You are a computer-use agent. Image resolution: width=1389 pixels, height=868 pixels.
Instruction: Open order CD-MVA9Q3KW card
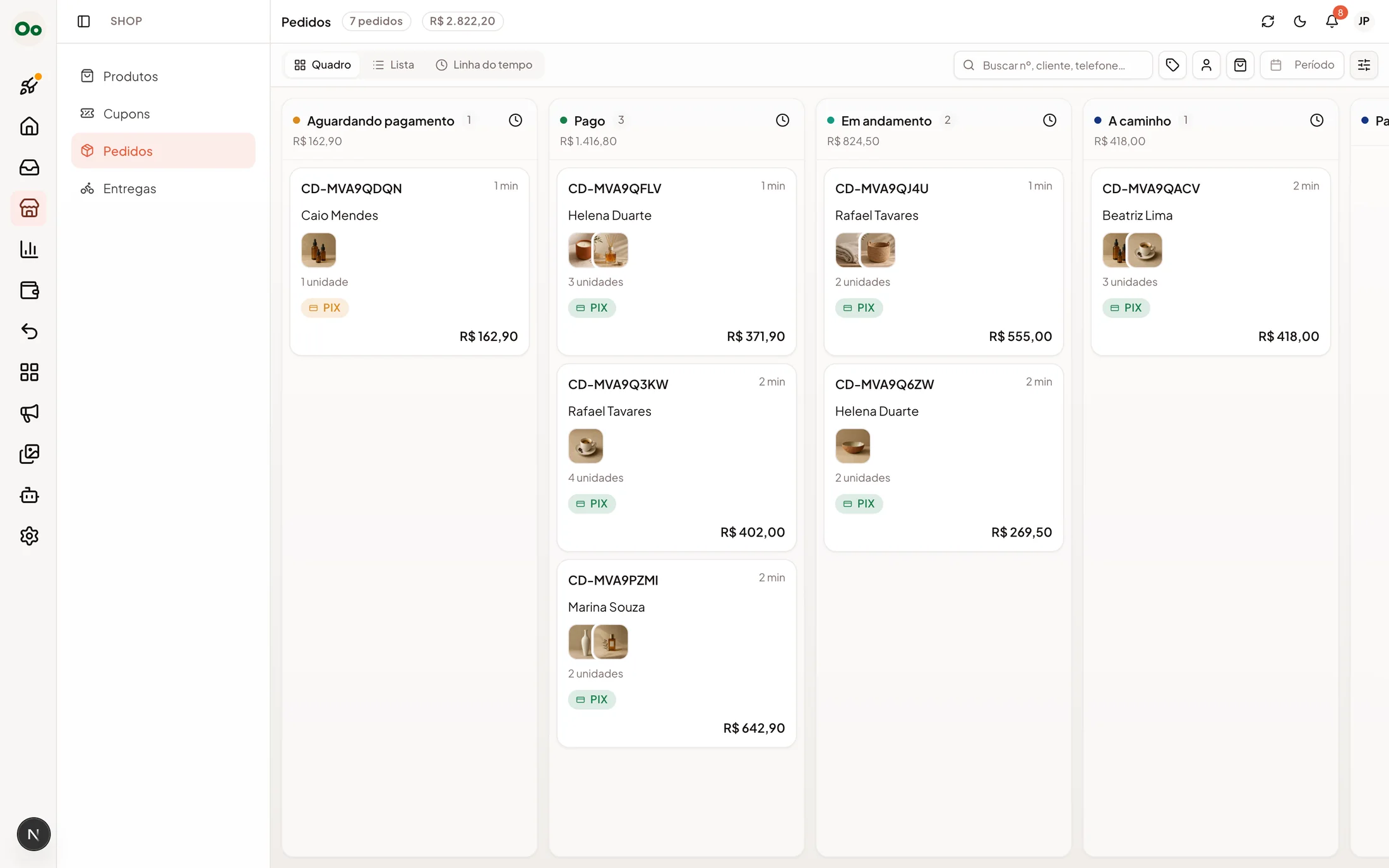pos(676,458)
